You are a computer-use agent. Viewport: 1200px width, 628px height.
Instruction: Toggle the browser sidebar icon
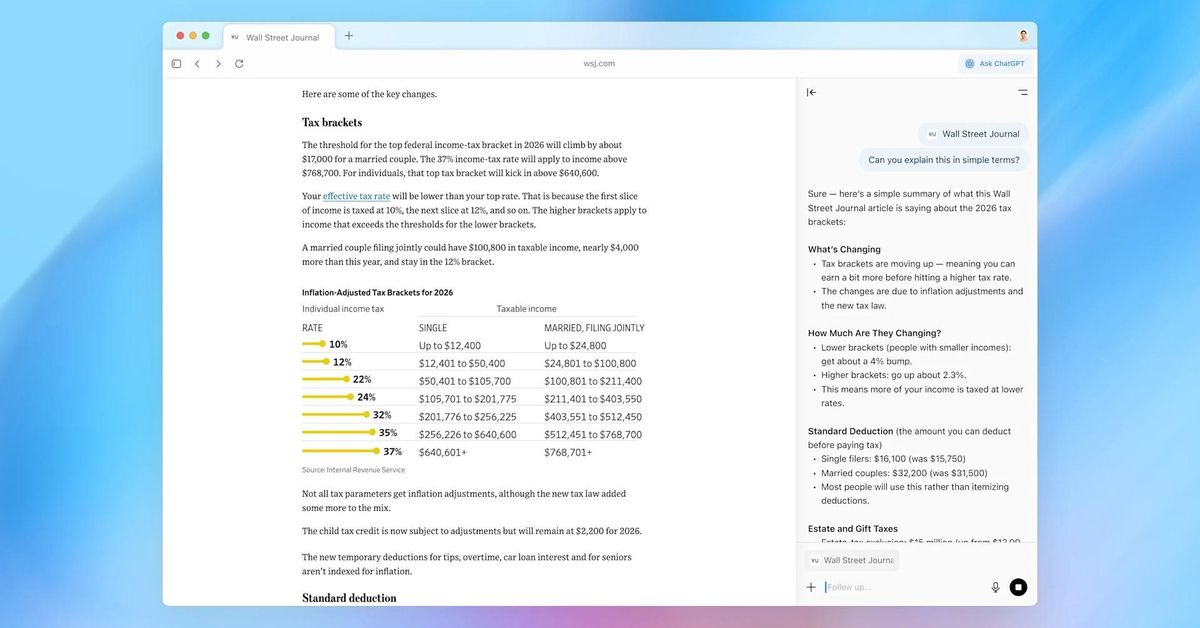pyautogui.click(x=176, y=63)
